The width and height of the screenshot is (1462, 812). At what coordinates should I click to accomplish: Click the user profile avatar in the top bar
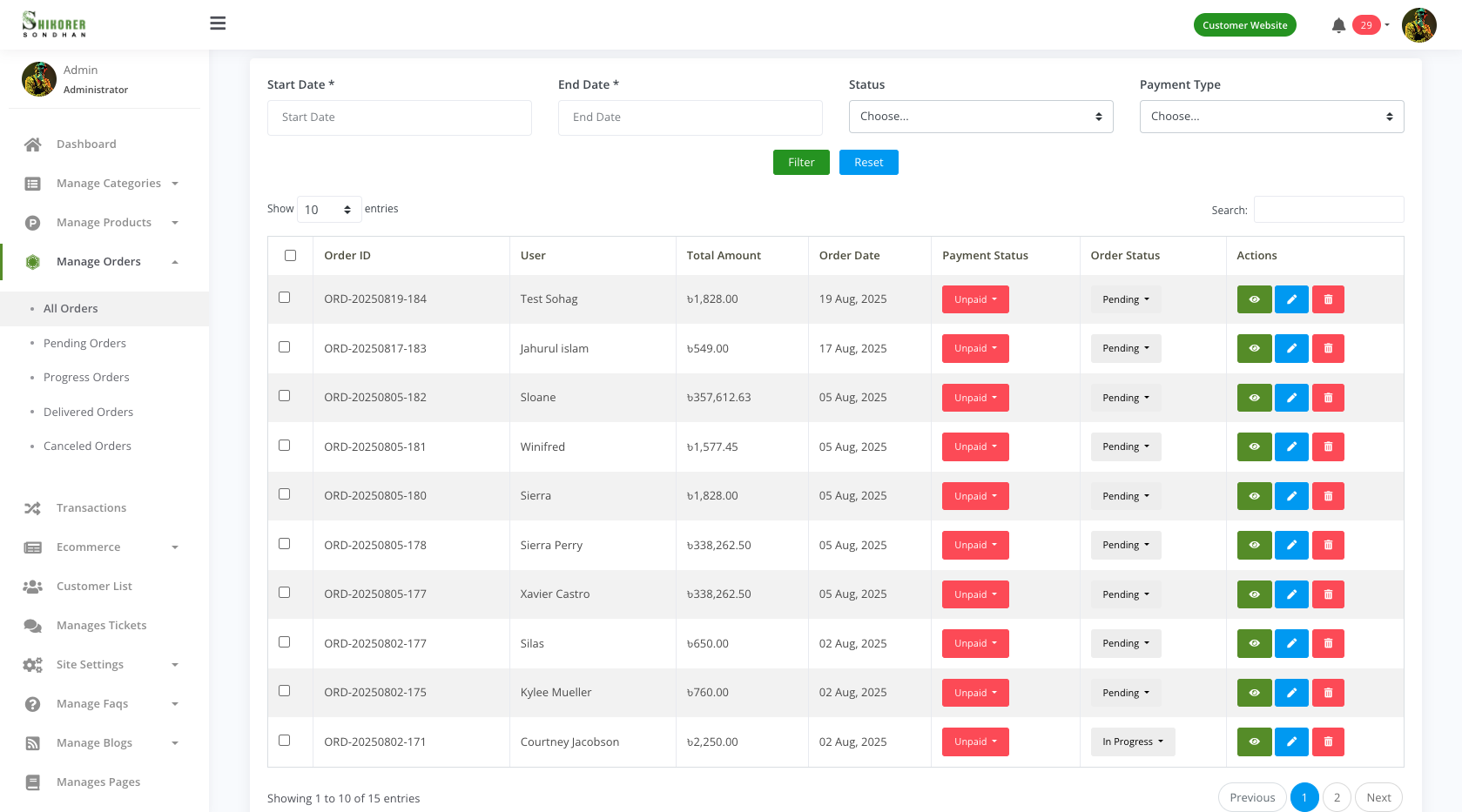pyautogui.click(x=1418, y=25)
